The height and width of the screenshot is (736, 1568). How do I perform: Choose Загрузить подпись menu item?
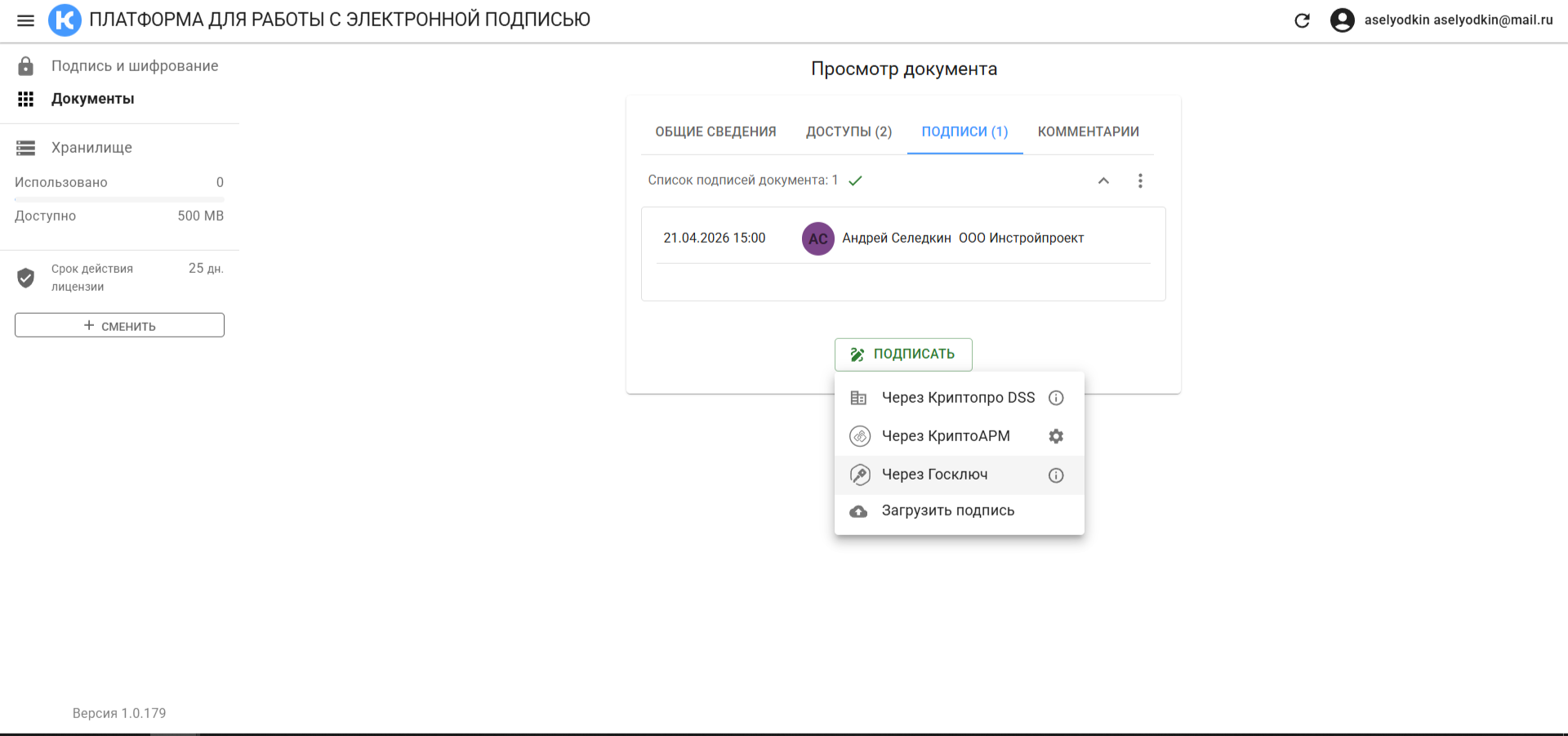click(947, 511)
